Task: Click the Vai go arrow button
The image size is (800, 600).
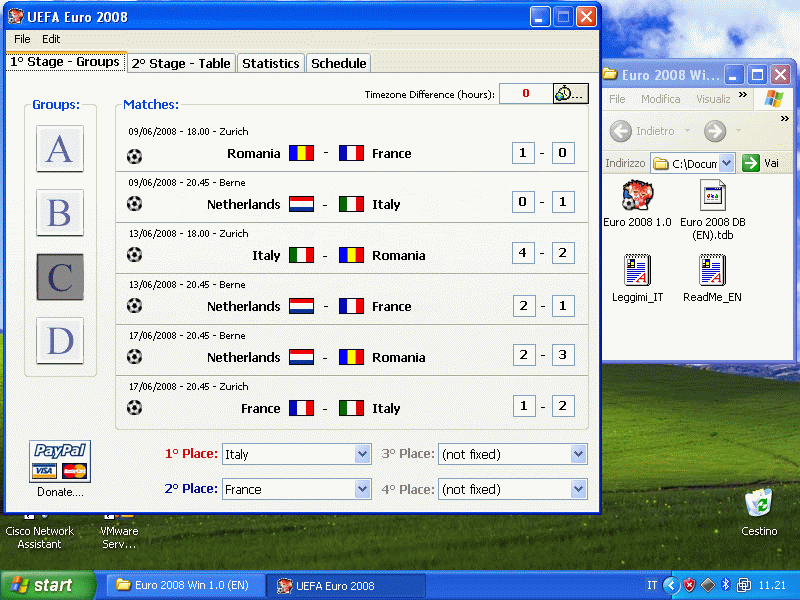Action: [x=751, y=163]
